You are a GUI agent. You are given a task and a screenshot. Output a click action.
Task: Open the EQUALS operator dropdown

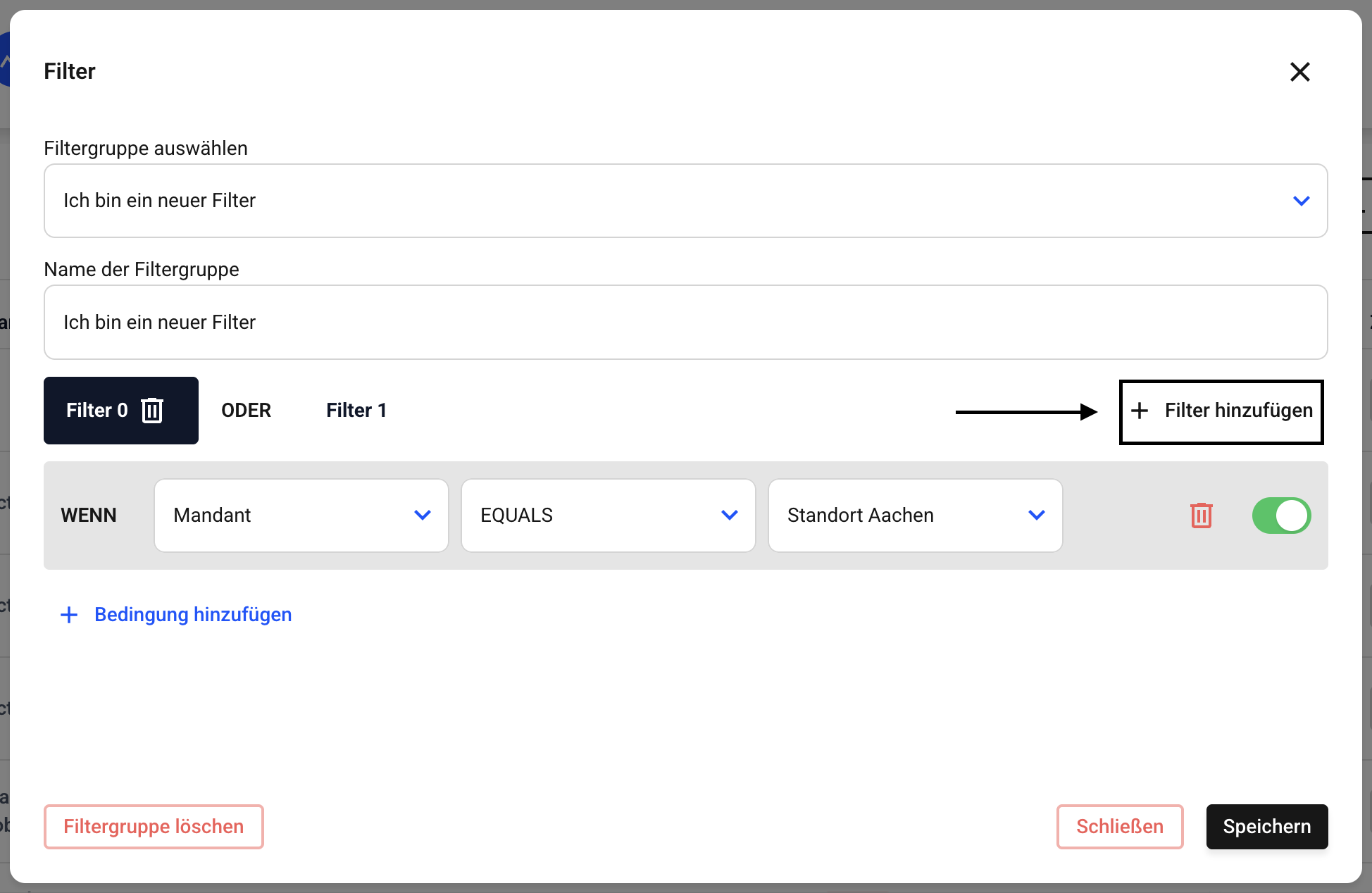607,516
